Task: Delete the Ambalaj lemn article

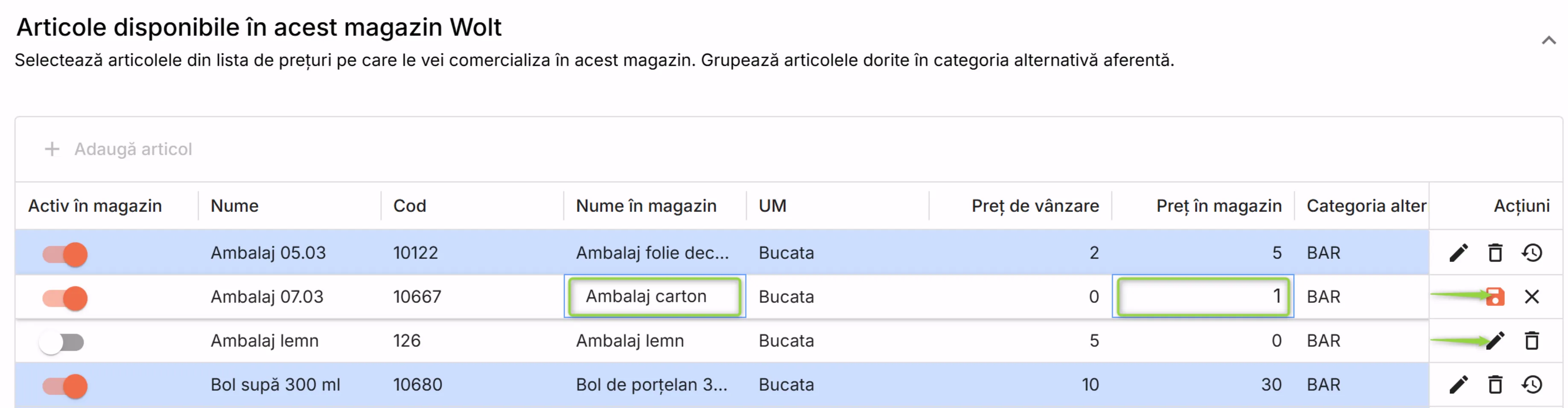Action: pos(1531,340)
